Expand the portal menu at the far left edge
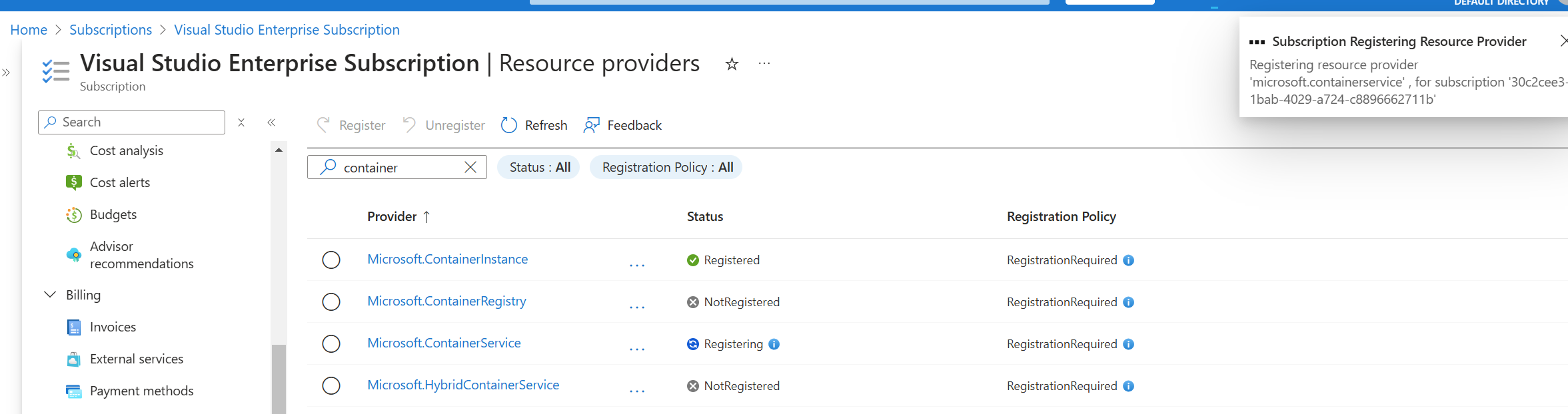The width and height of the screenshot is (1568, 414). [x=6, y=73]
